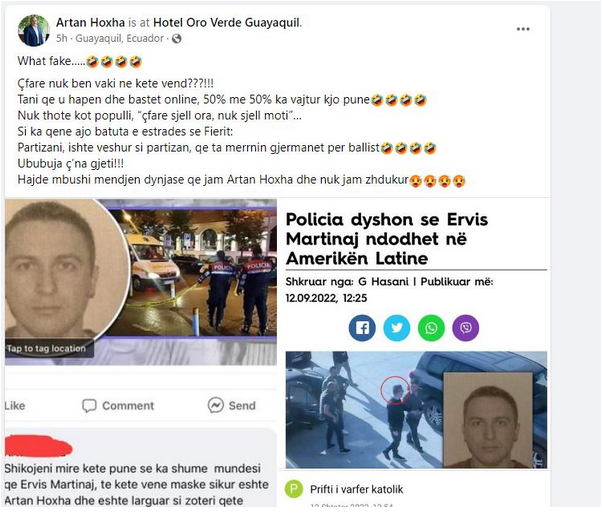
Task: Open the three-dot post options menu
Action: click(x=523, y=29)
